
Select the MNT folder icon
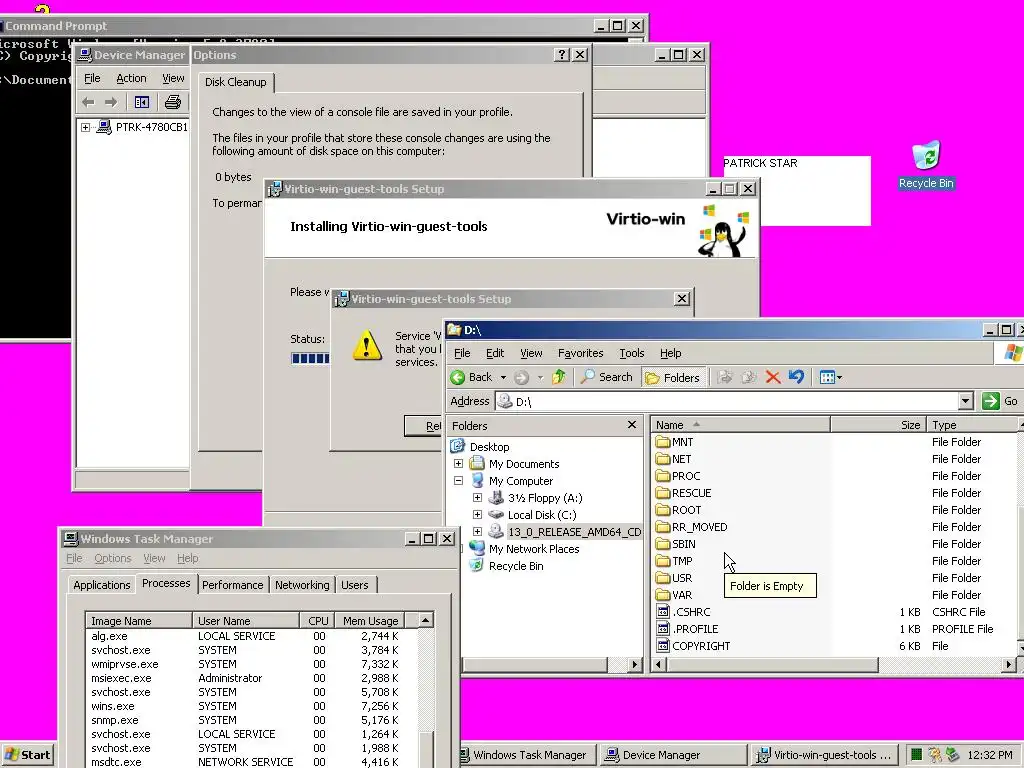point(663,442)
